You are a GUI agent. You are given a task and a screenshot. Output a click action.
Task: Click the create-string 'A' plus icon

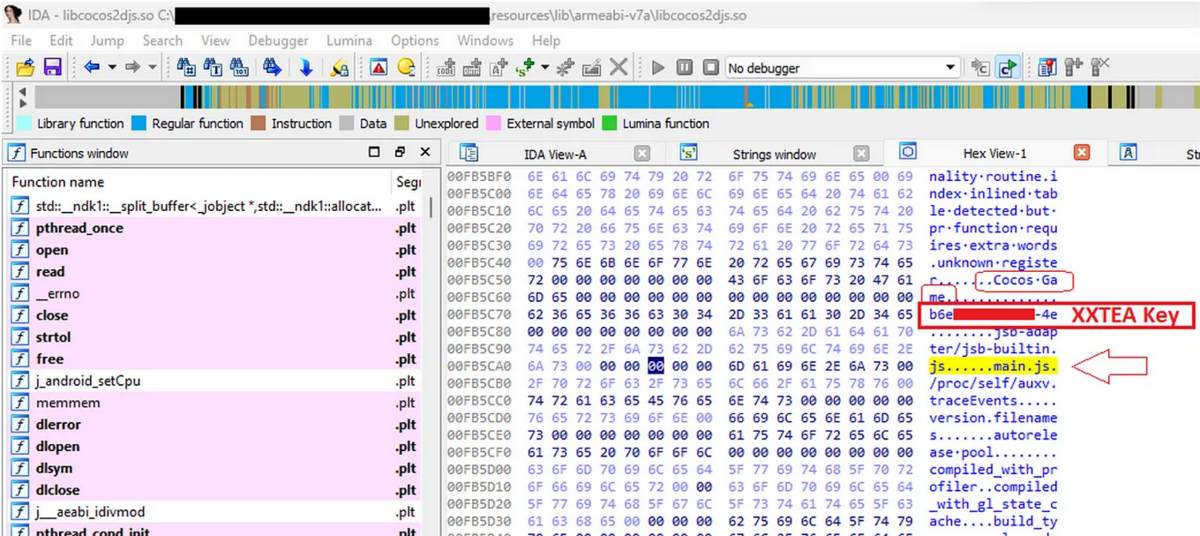click(x=500, y=68)
